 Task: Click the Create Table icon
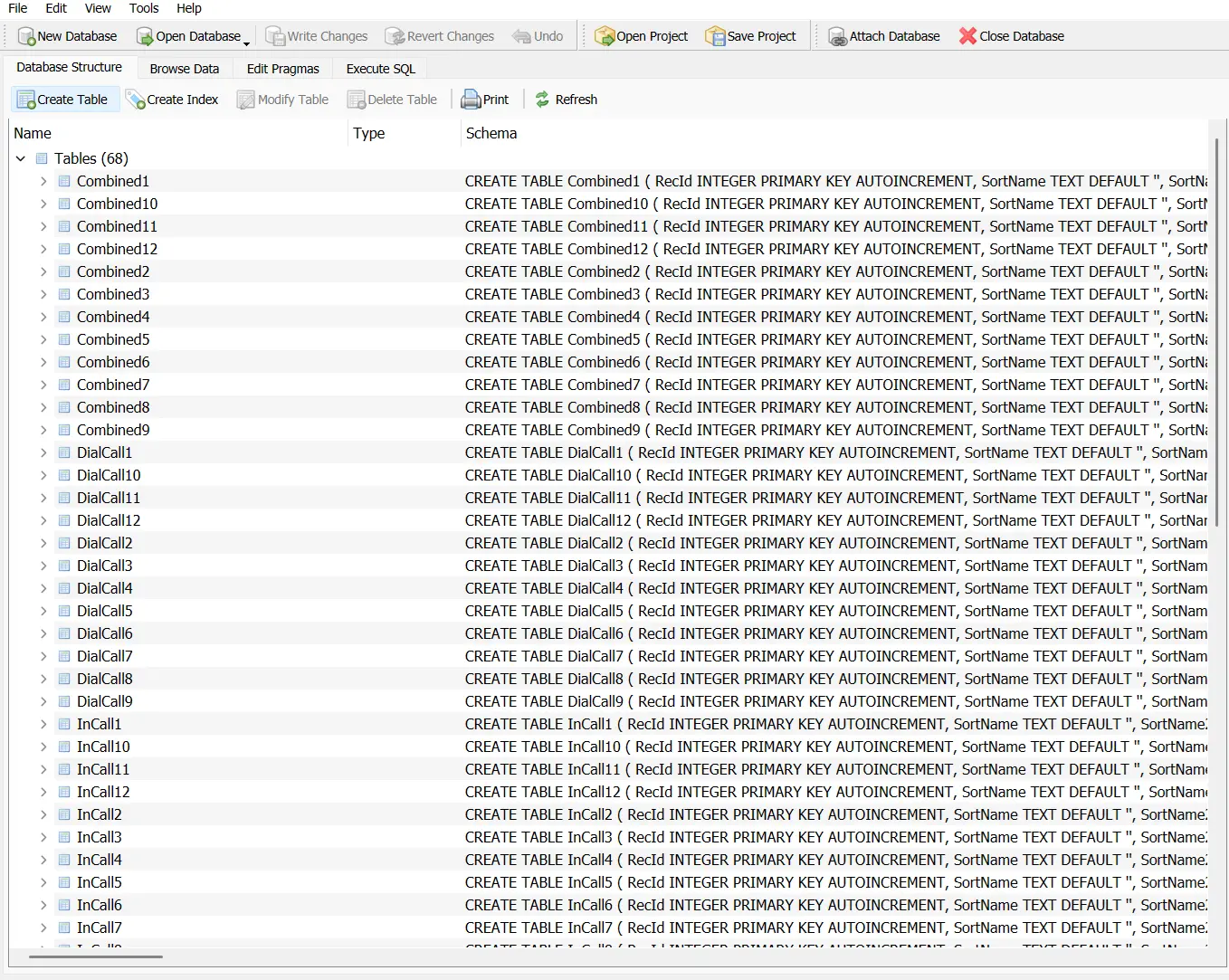tap(26, 100)
